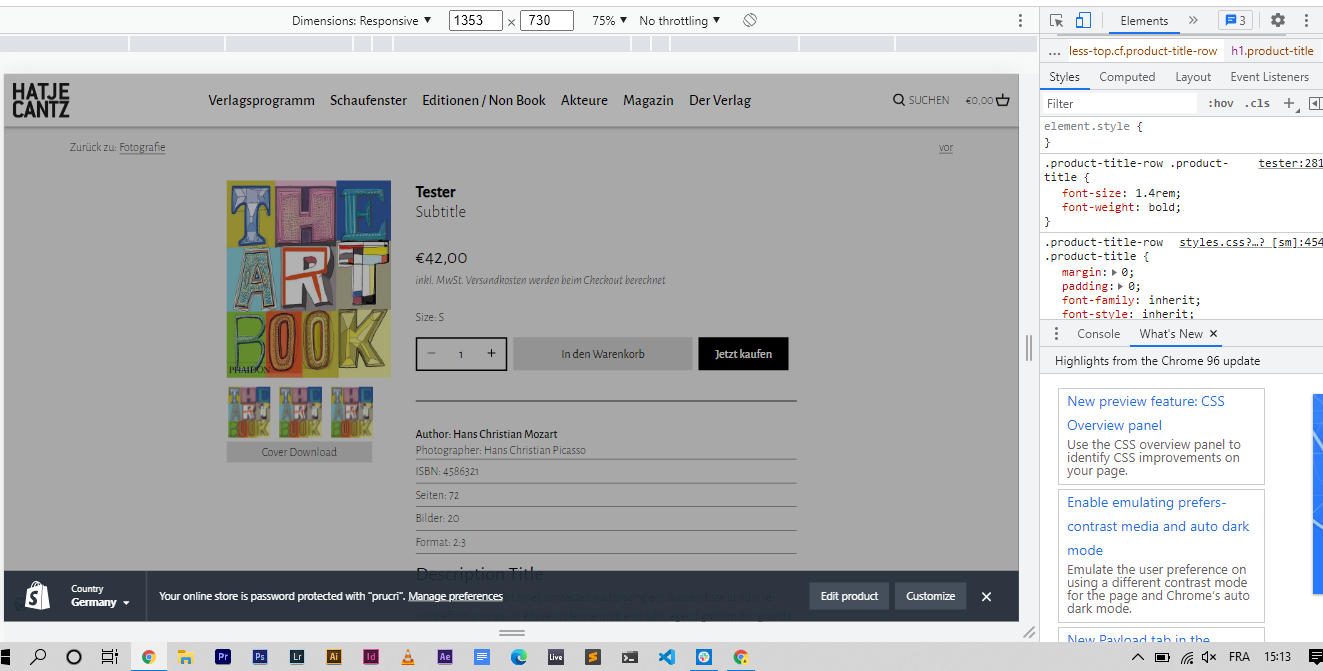Viewport: 1323px width, 671px height.
Task: Open Adobe Photoshop from the taskbar
Action: click(x=260, y=657)
